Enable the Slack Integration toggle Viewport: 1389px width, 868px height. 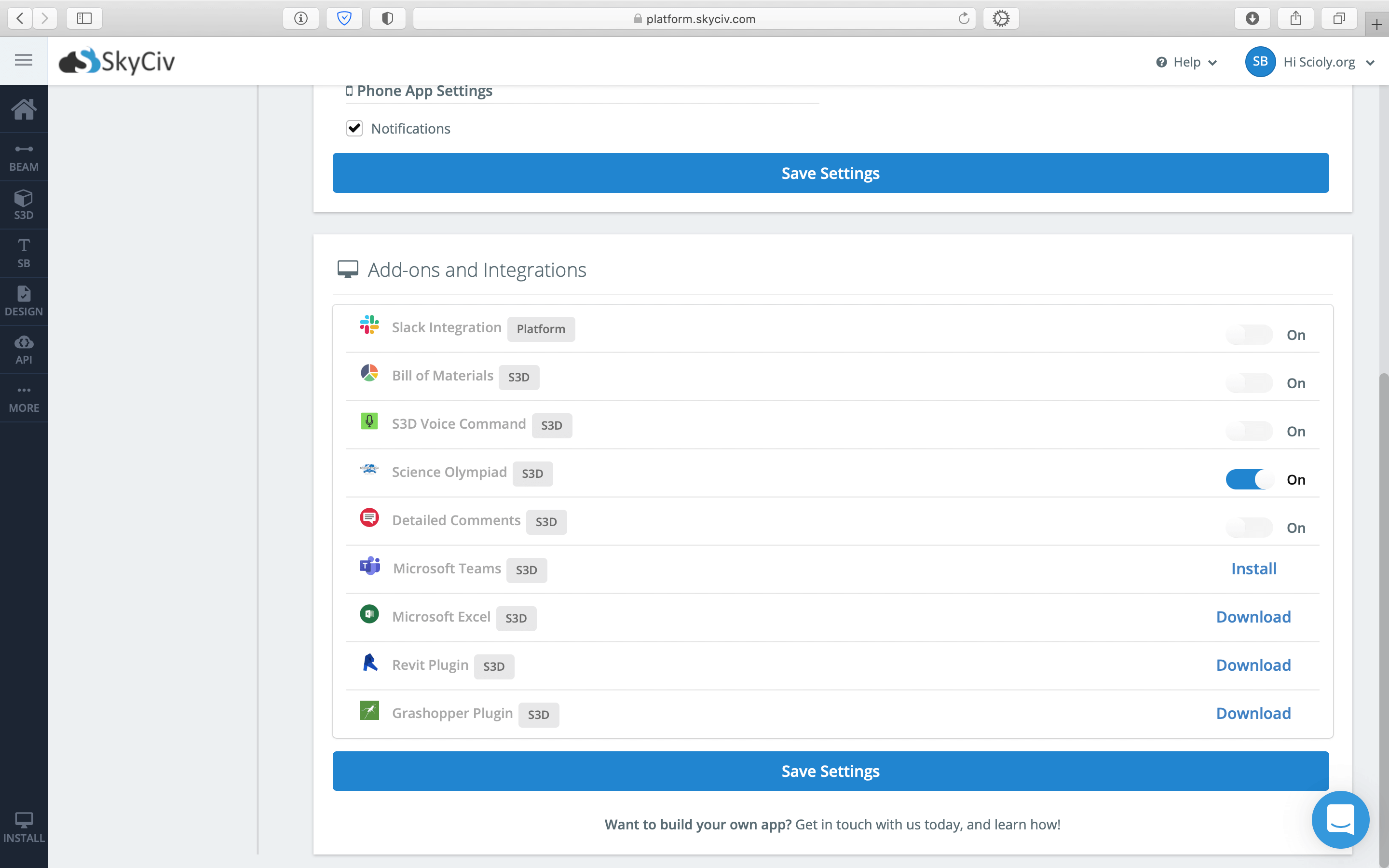1249,335
